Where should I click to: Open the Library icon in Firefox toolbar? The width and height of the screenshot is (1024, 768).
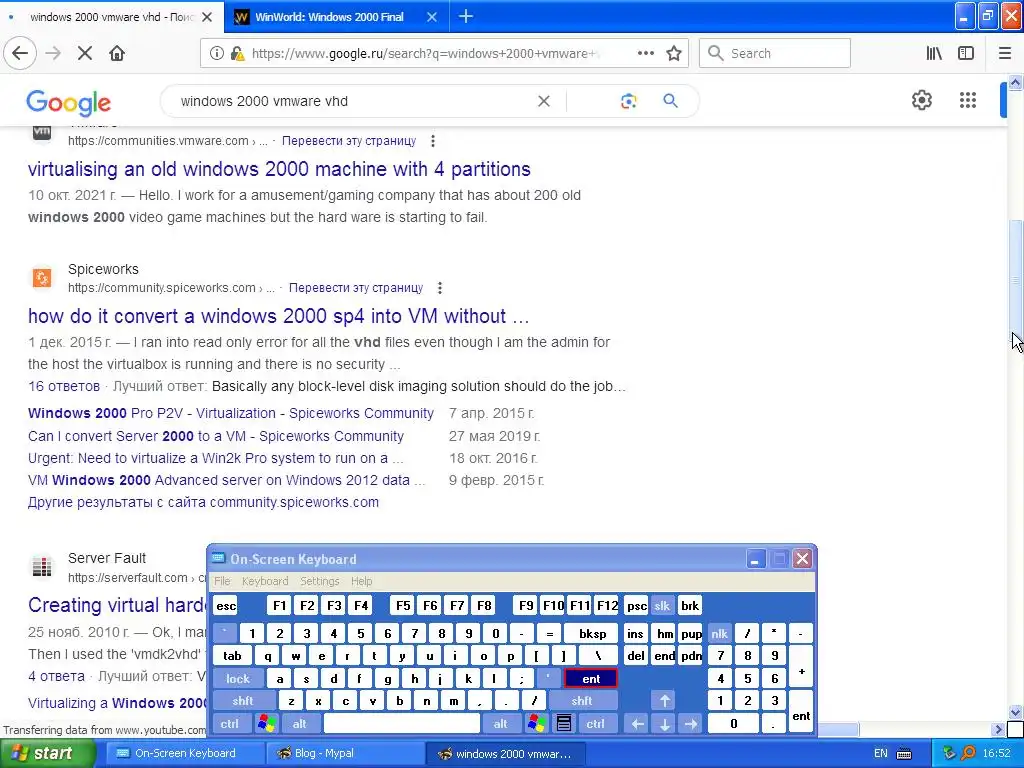click(x=934, y=53)
